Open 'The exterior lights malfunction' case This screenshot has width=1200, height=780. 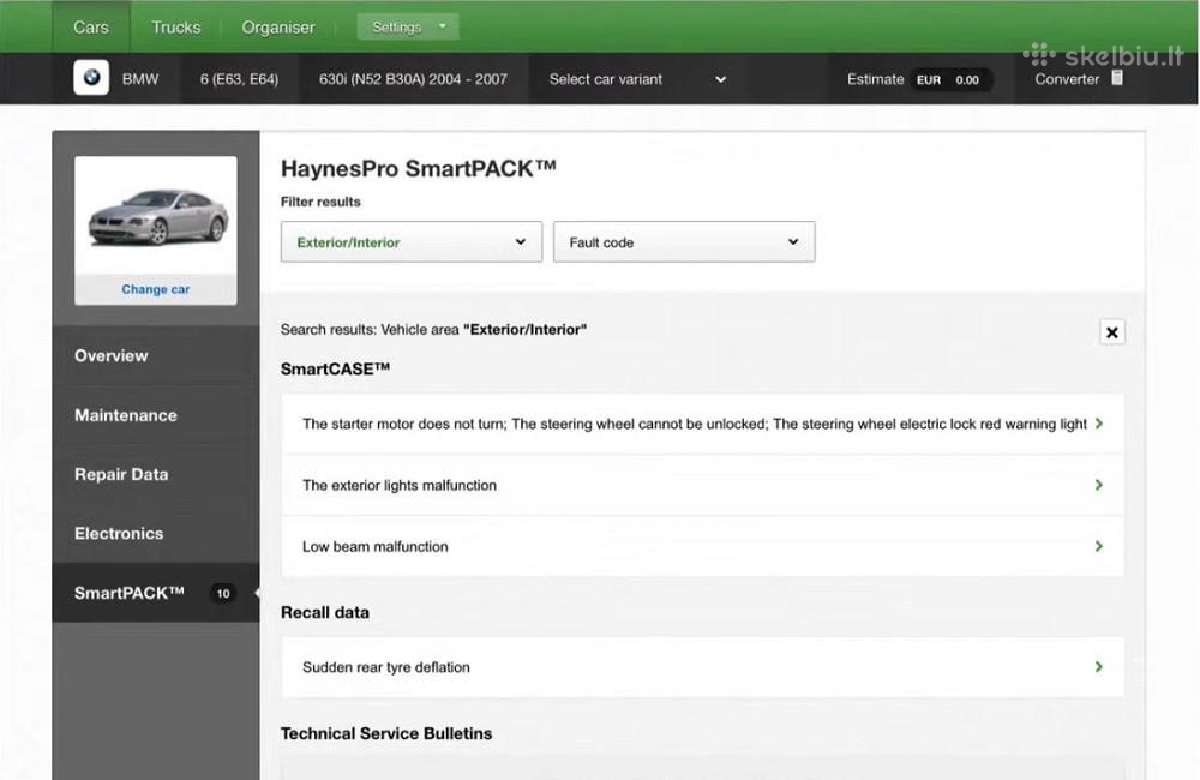pos(702,485)
